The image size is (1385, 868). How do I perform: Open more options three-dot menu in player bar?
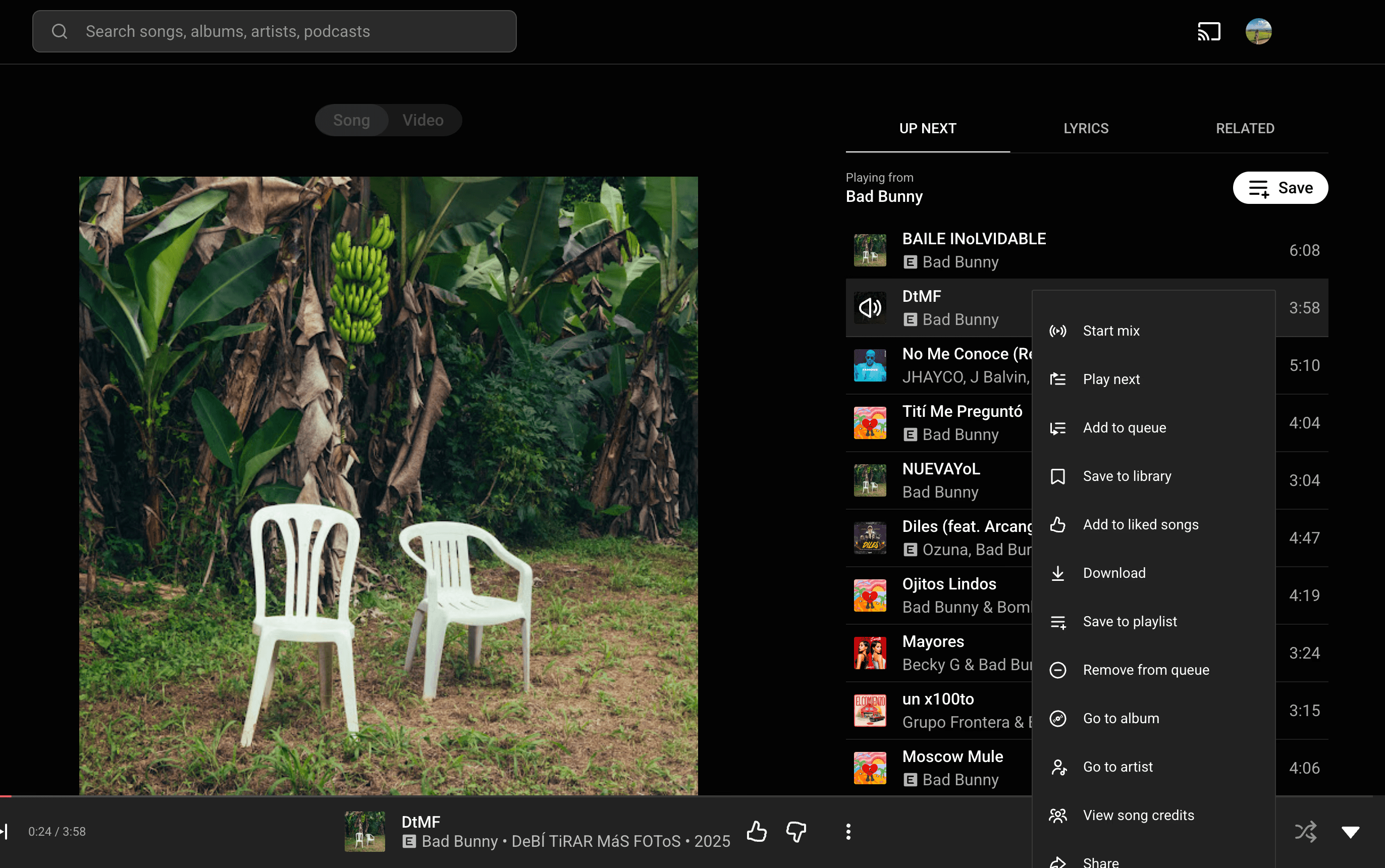[x=848, y=831]
